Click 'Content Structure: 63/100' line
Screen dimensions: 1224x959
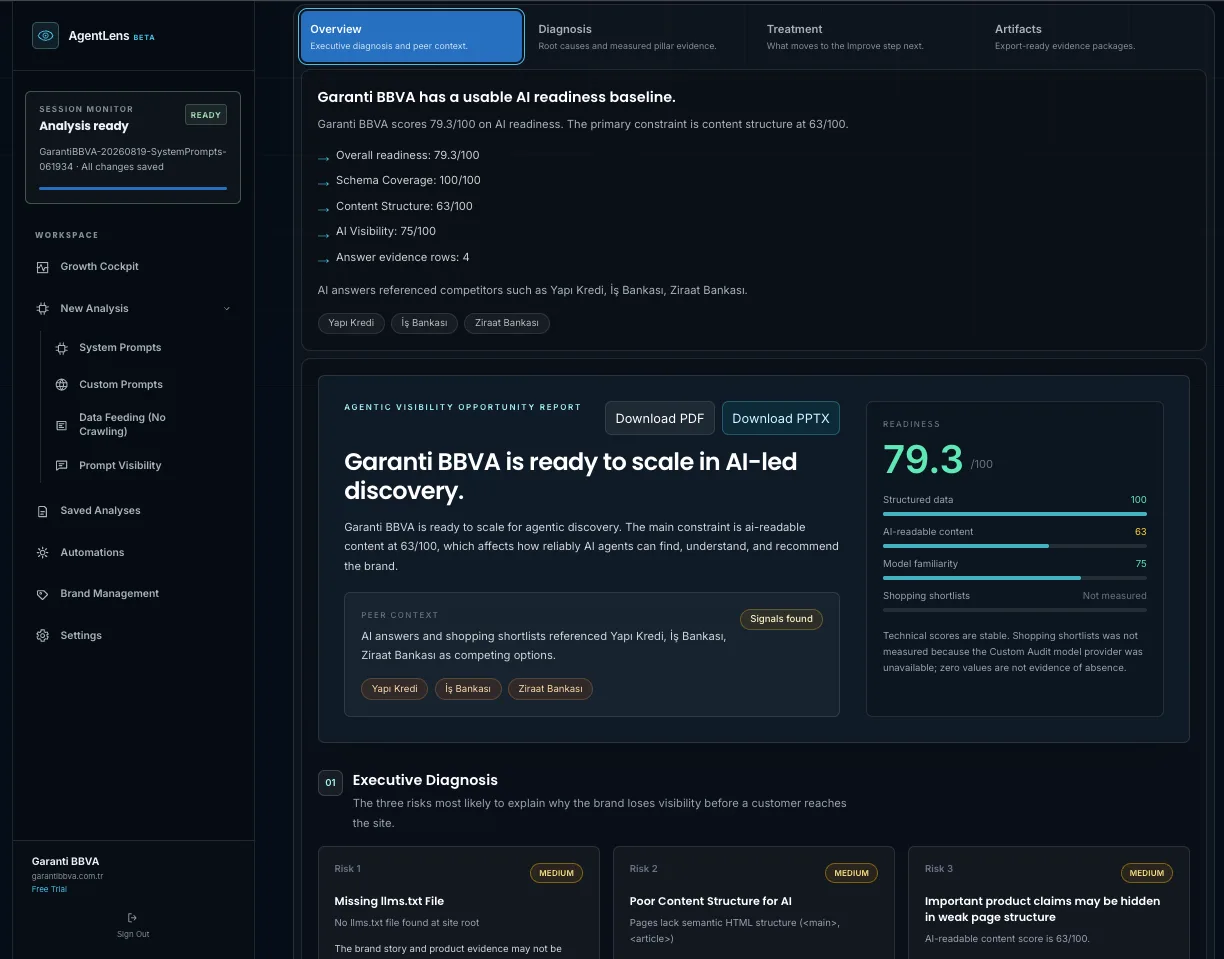tap(404, 206)
